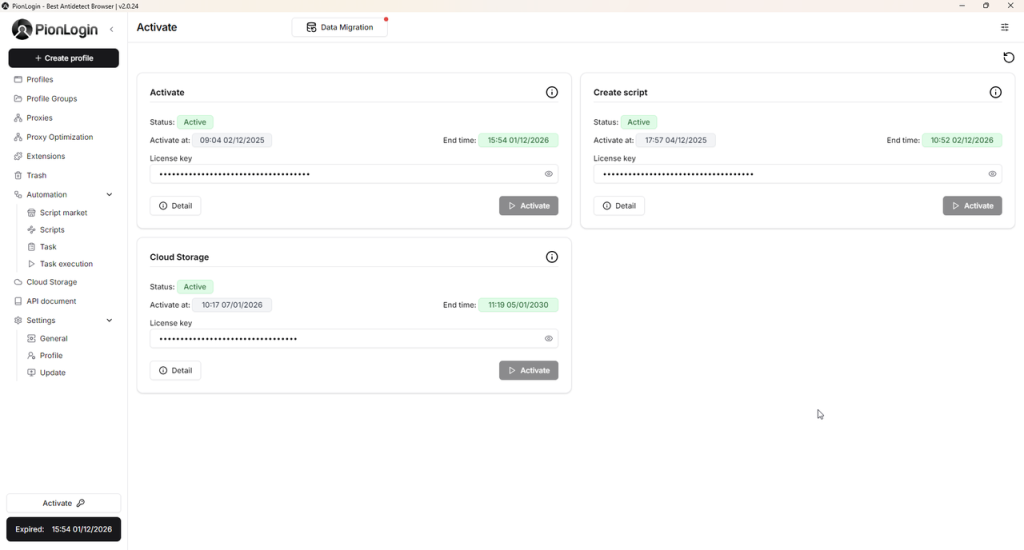Collapse the Settings section
Viewport: 1024px width, 550px height.
click(109, 321)
